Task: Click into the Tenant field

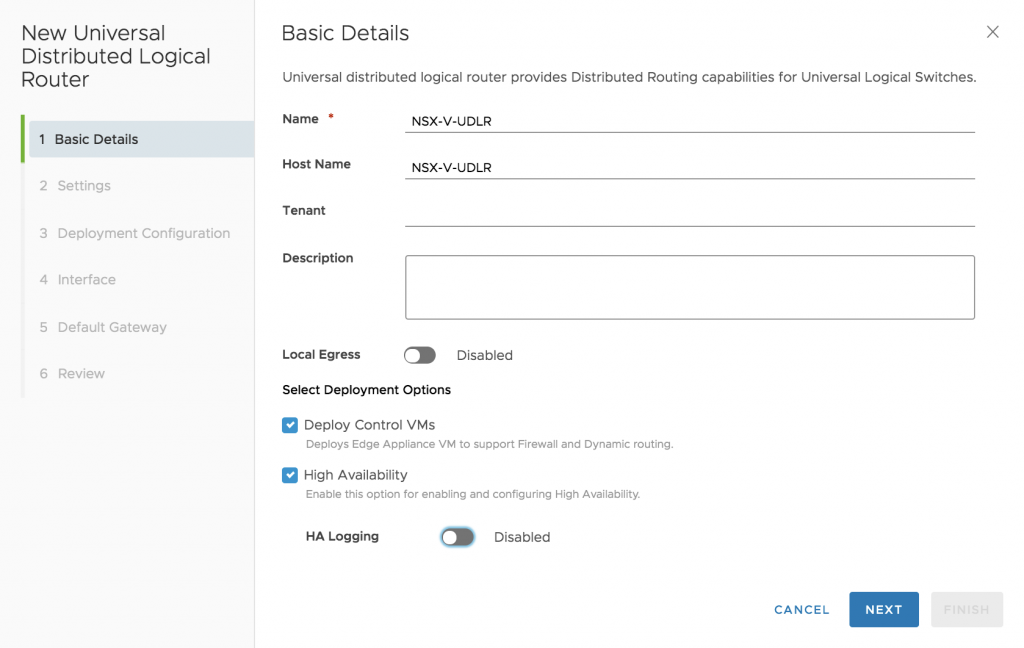Action: click(690, 214)
